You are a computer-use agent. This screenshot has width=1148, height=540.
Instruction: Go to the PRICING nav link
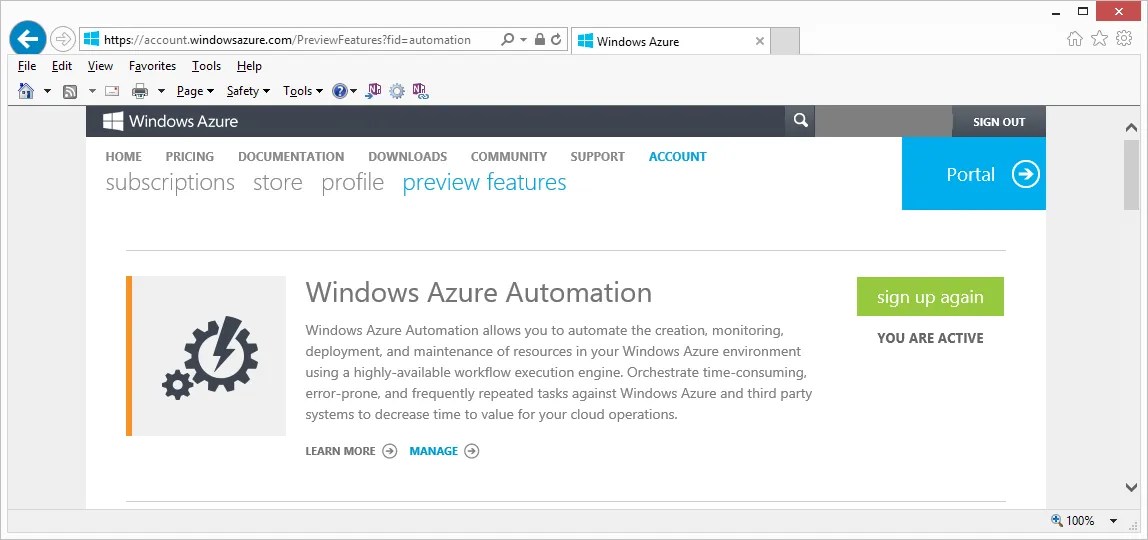click(x=190, y=157)
